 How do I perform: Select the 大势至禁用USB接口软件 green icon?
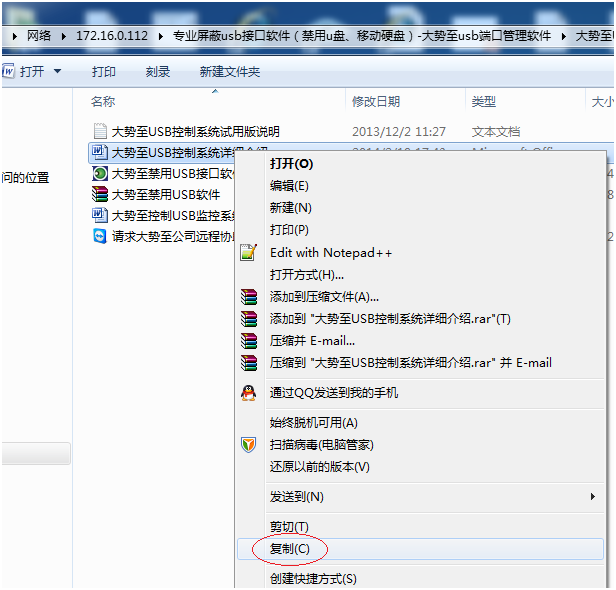click(x=99, y=173)
